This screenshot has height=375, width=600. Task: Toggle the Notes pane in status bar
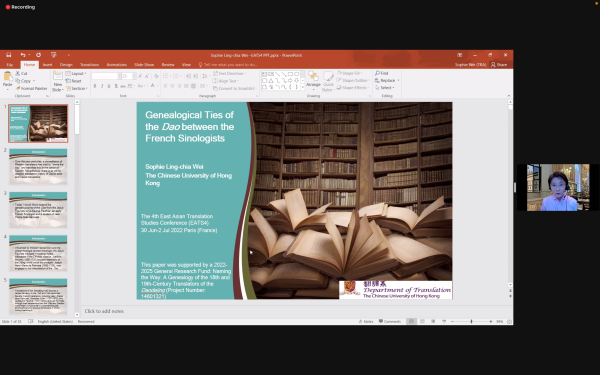(x=366, y=321)
